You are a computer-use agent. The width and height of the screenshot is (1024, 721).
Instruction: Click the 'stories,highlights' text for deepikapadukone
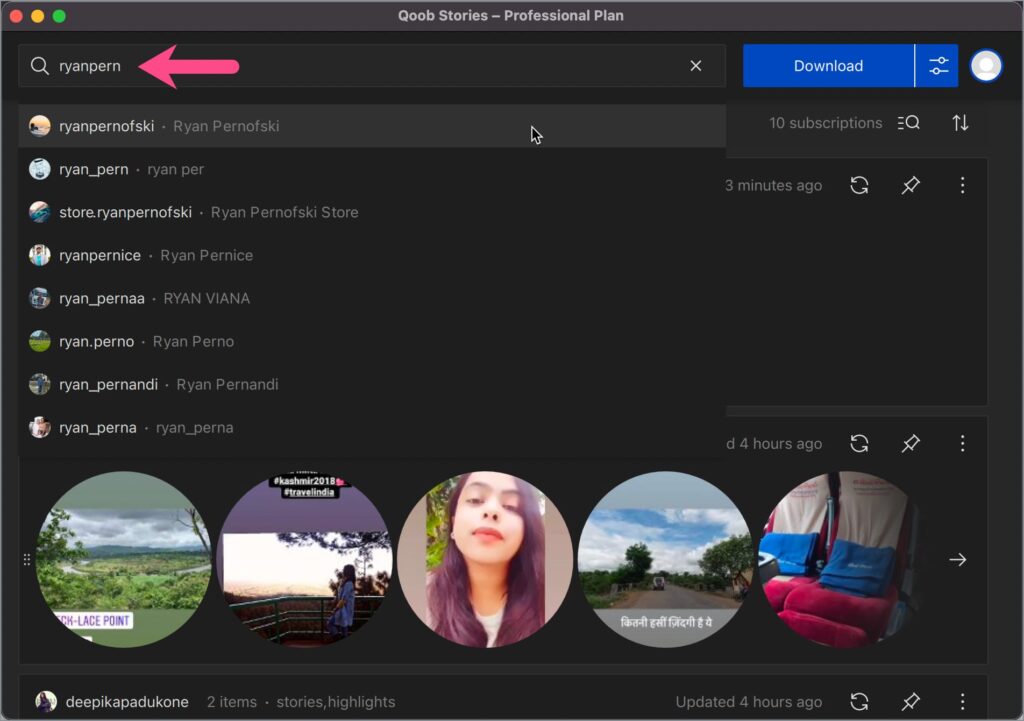[x=336, y=702]
